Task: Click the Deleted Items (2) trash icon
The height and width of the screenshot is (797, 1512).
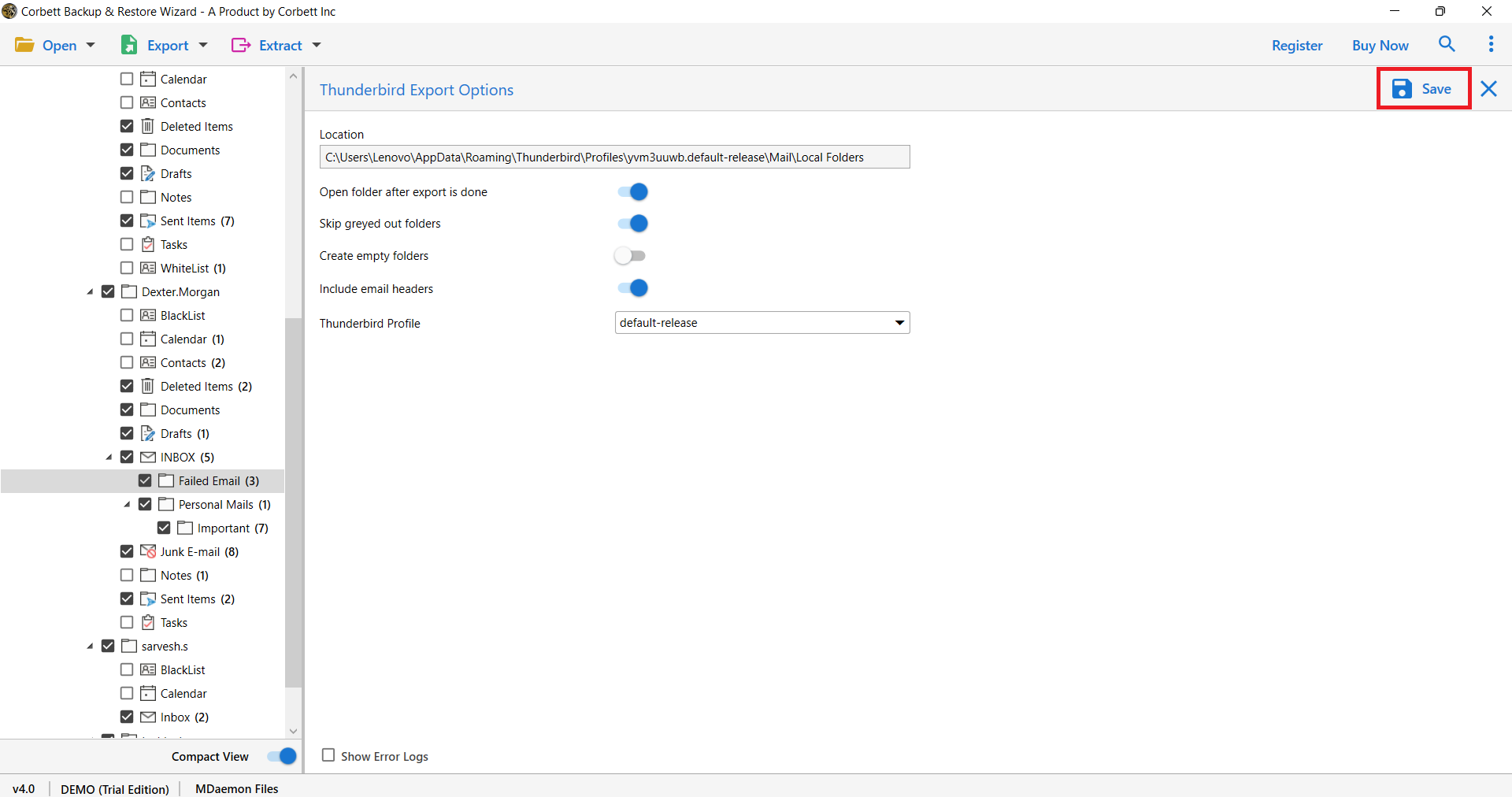Action: (x=148, y=386)
